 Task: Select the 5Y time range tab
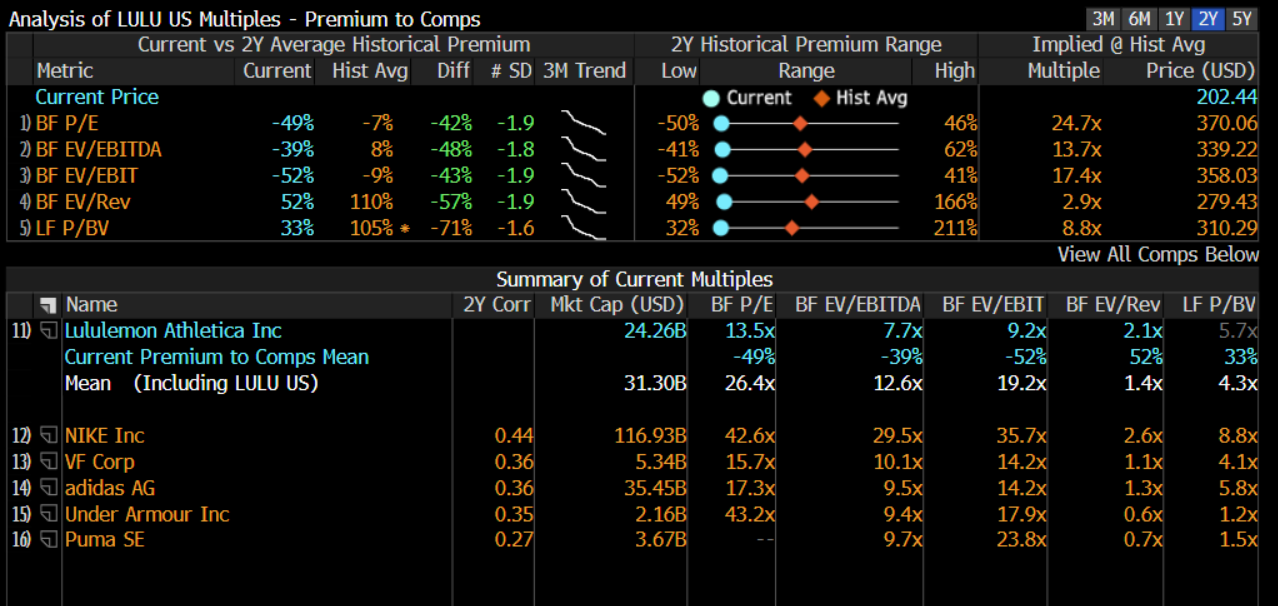1241,19
